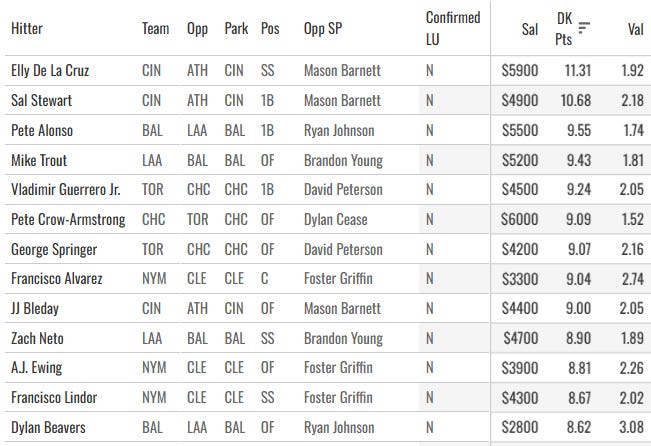Viewport: 651px width, 446px height.
Task: Select Zach Neto's 8.90 points cell
Action: pos(578,338)
